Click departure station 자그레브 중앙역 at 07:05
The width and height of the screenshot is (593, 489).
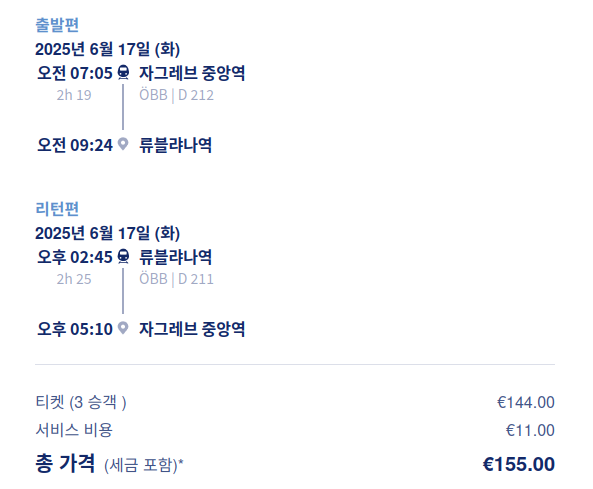click(192, 73)
